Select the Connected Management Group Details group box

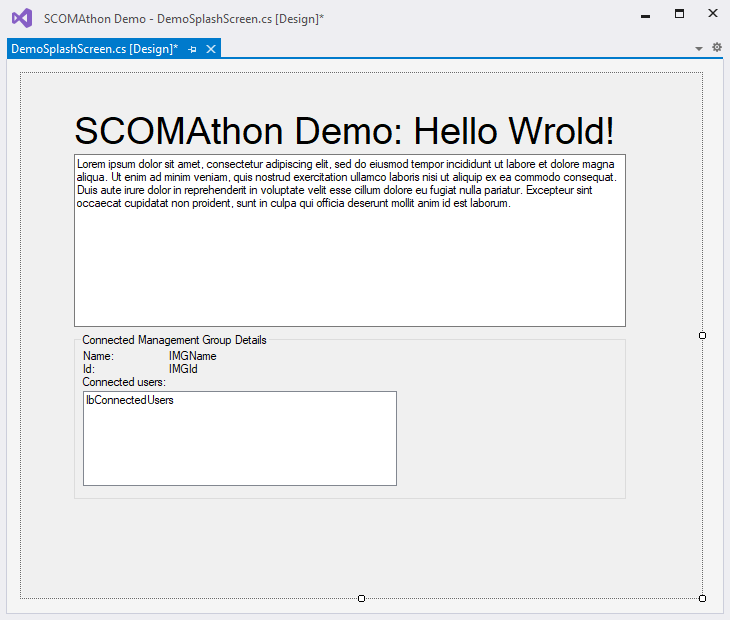coord(174,340)
